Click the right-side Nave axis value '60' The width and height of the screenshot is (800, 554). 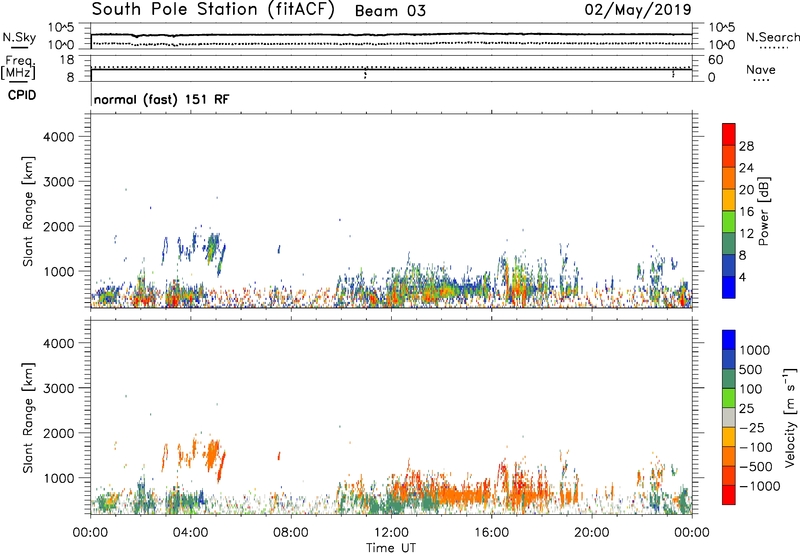[715, 60]
